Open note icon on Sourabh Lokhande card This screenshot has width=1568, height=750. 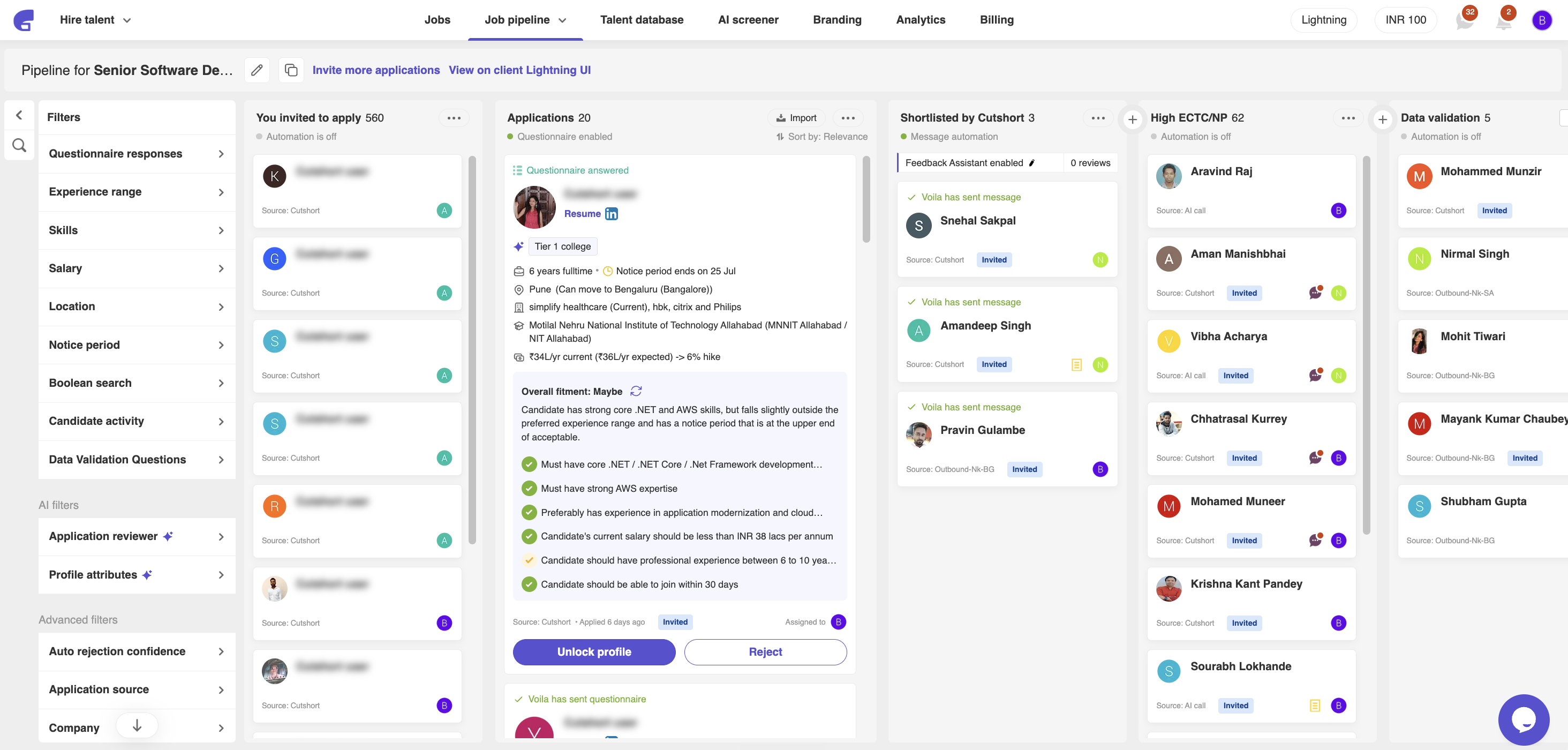click(1315, 706)
